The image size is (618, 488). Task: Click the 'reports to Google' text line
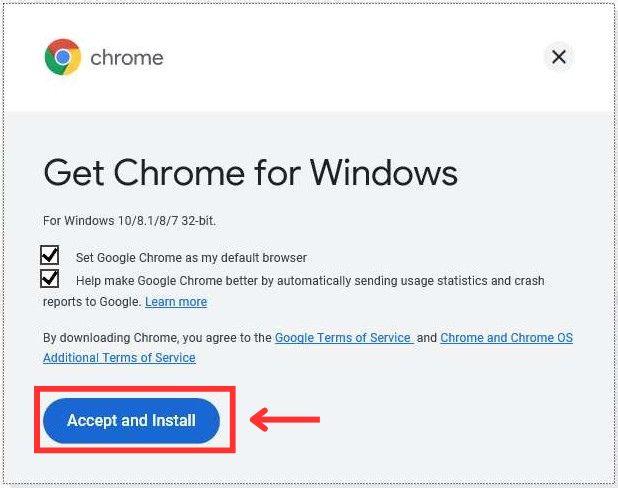92,302
